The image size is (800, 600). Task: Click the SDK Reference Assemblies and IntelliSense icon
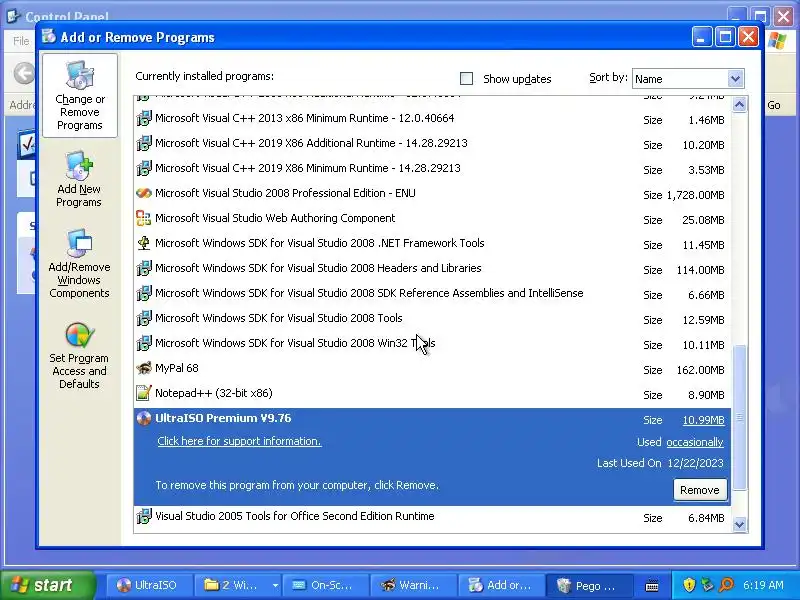pos(144,293)
